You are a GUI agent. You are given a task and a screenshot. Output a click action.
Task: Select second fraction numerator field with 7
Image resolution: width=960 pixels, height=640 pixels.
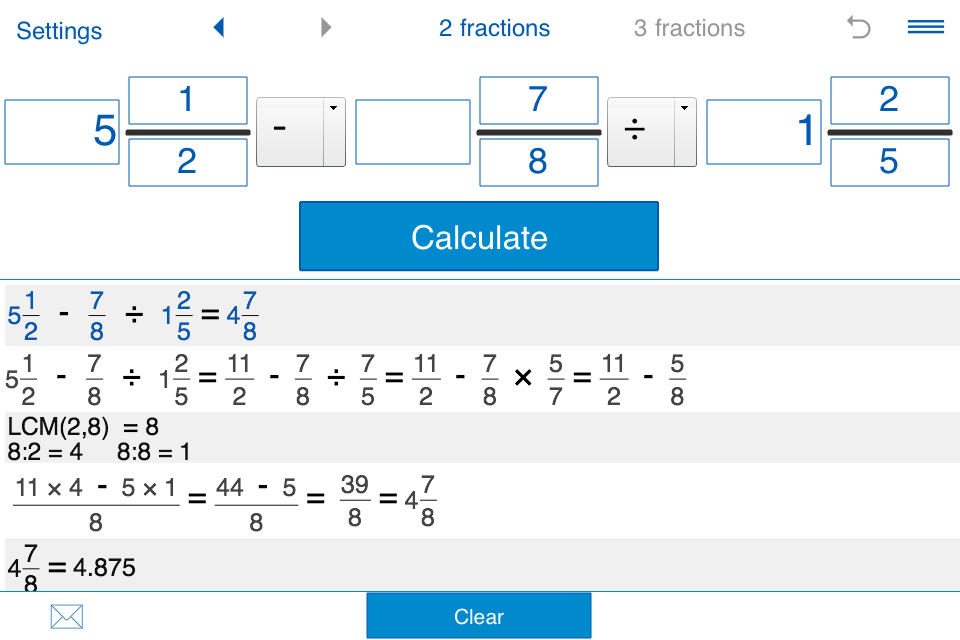[538, 100]
